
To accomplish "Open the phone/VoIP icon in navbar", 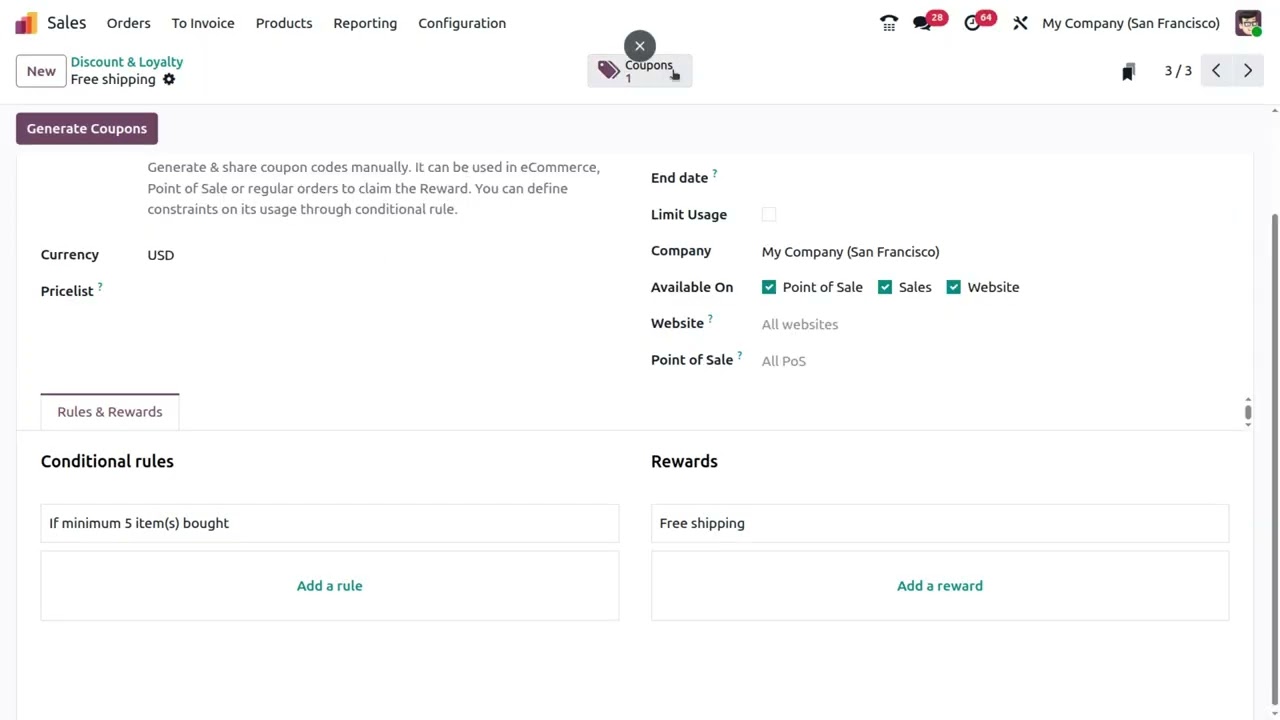I will 889,23.
